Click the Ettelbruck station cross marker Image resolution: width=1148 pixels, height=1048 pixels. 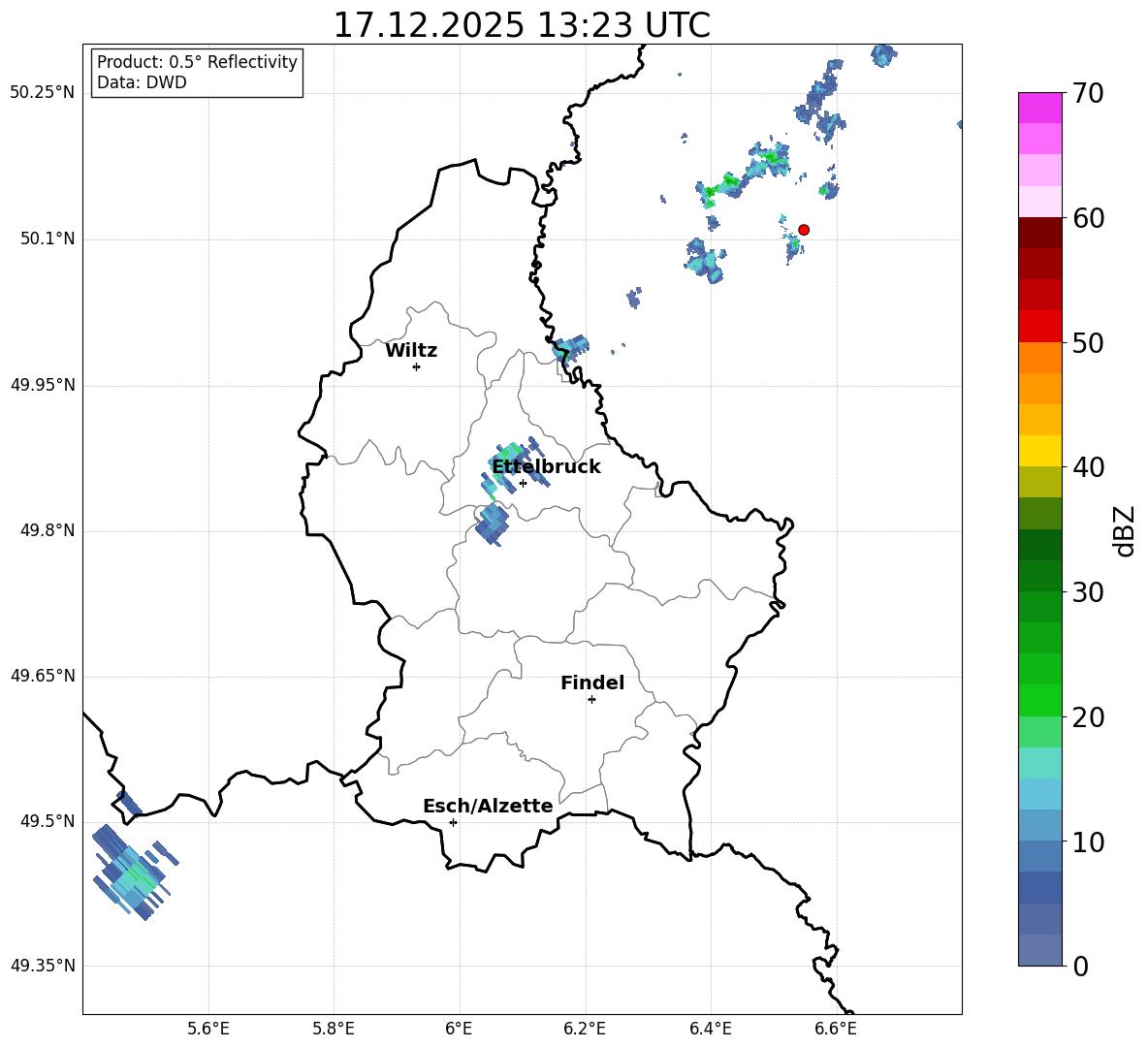523,483
